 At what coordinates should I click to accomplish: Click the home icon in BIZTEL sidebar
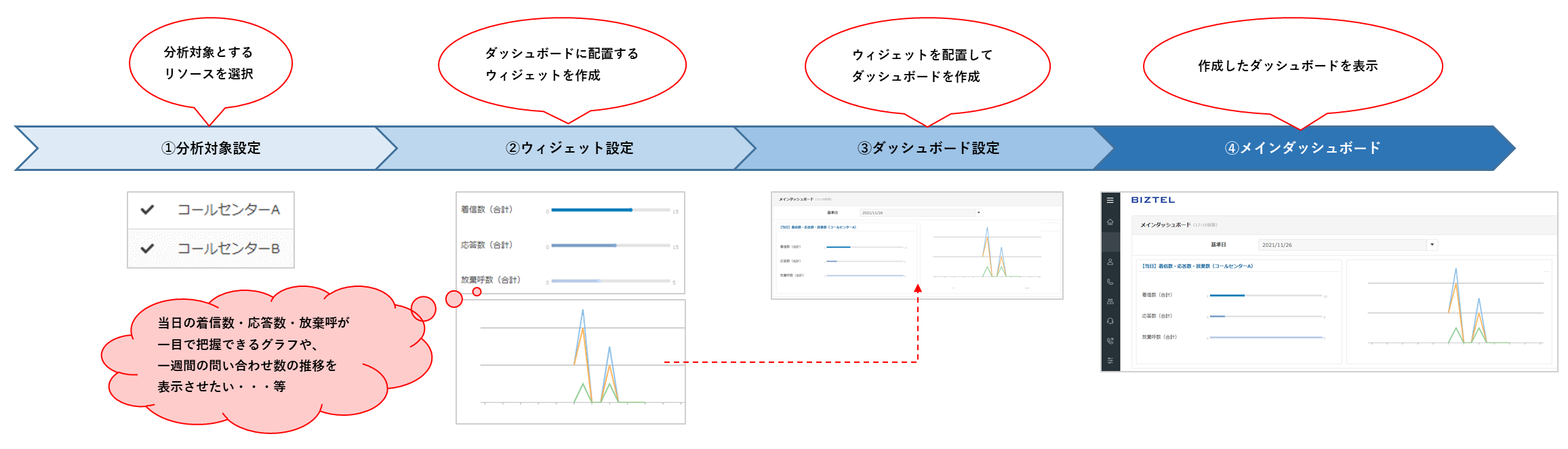click(x=1110, y=222)
